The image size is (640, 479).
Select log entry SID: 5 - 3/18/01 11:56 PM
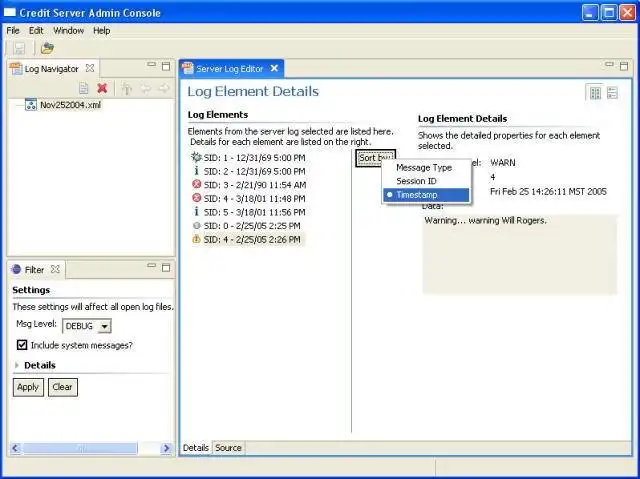point(254,212)
